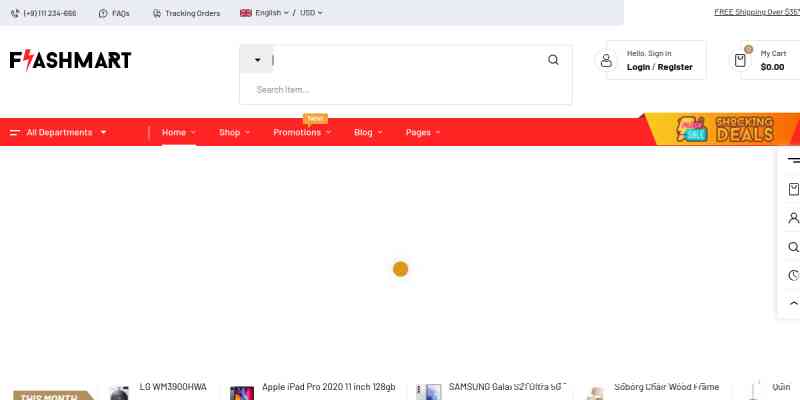
Task: Open the USD currency dropdown
Action: point(311,13)
